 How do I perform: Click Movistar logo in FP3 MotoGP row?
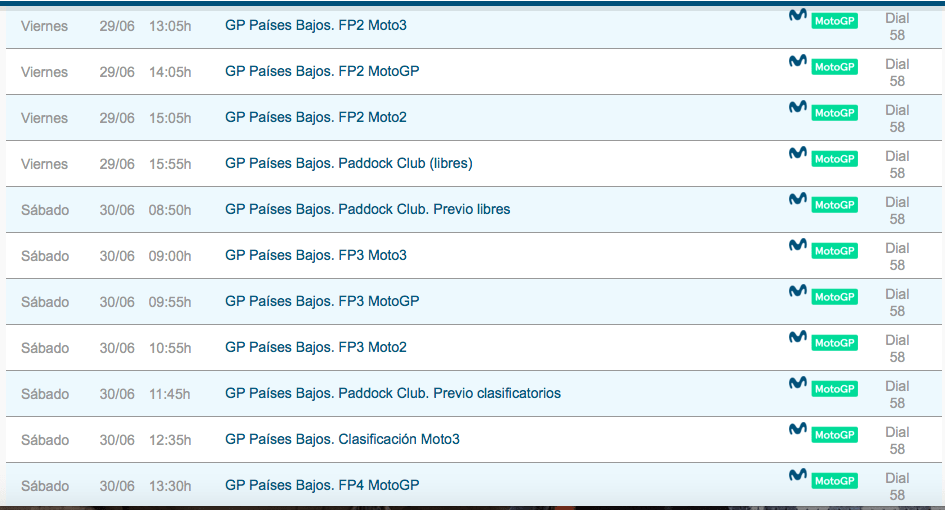pyautogui.click(x=798, y=291)
